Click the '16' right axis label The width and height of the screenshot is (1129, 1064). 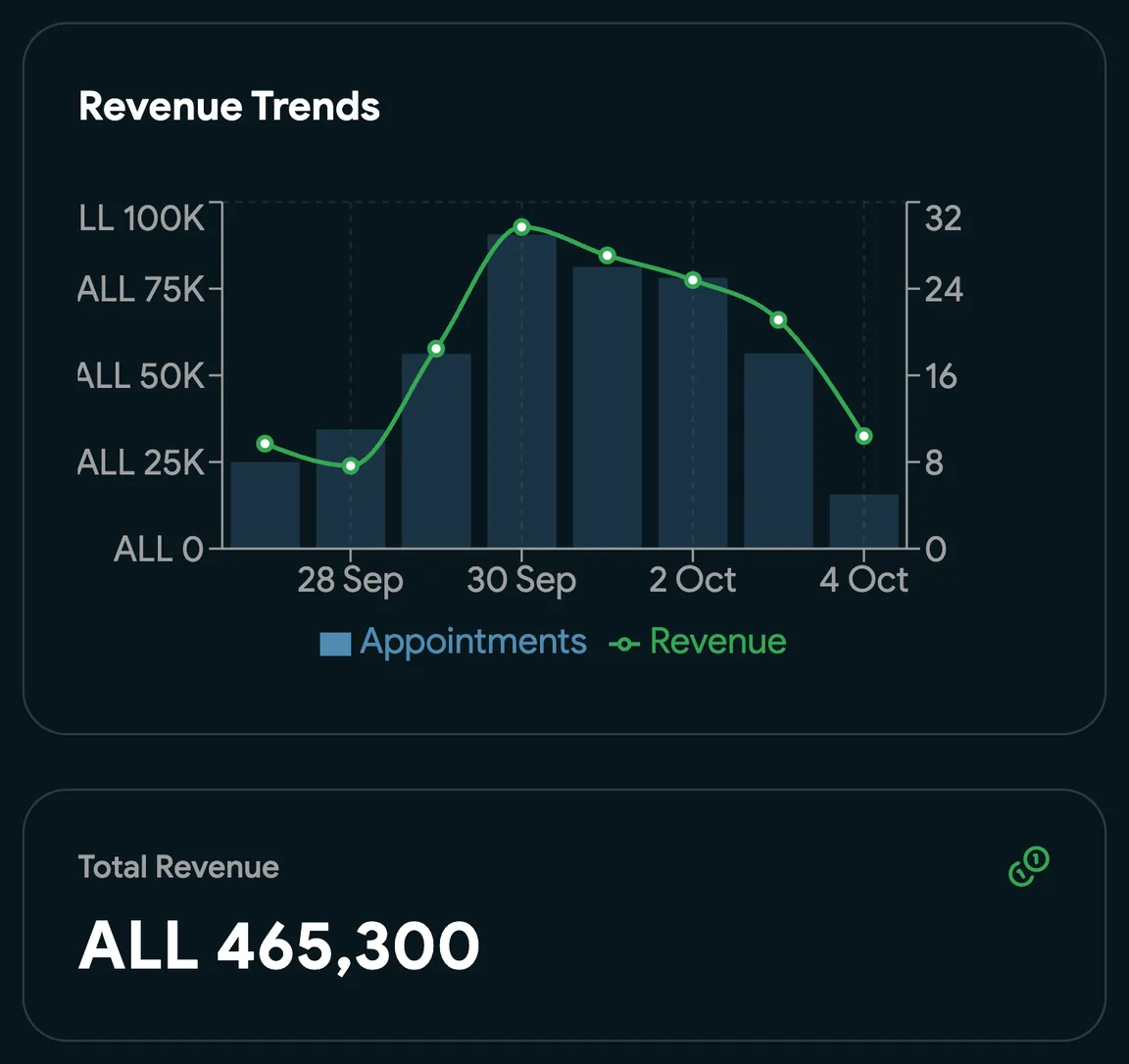[941, 376]
